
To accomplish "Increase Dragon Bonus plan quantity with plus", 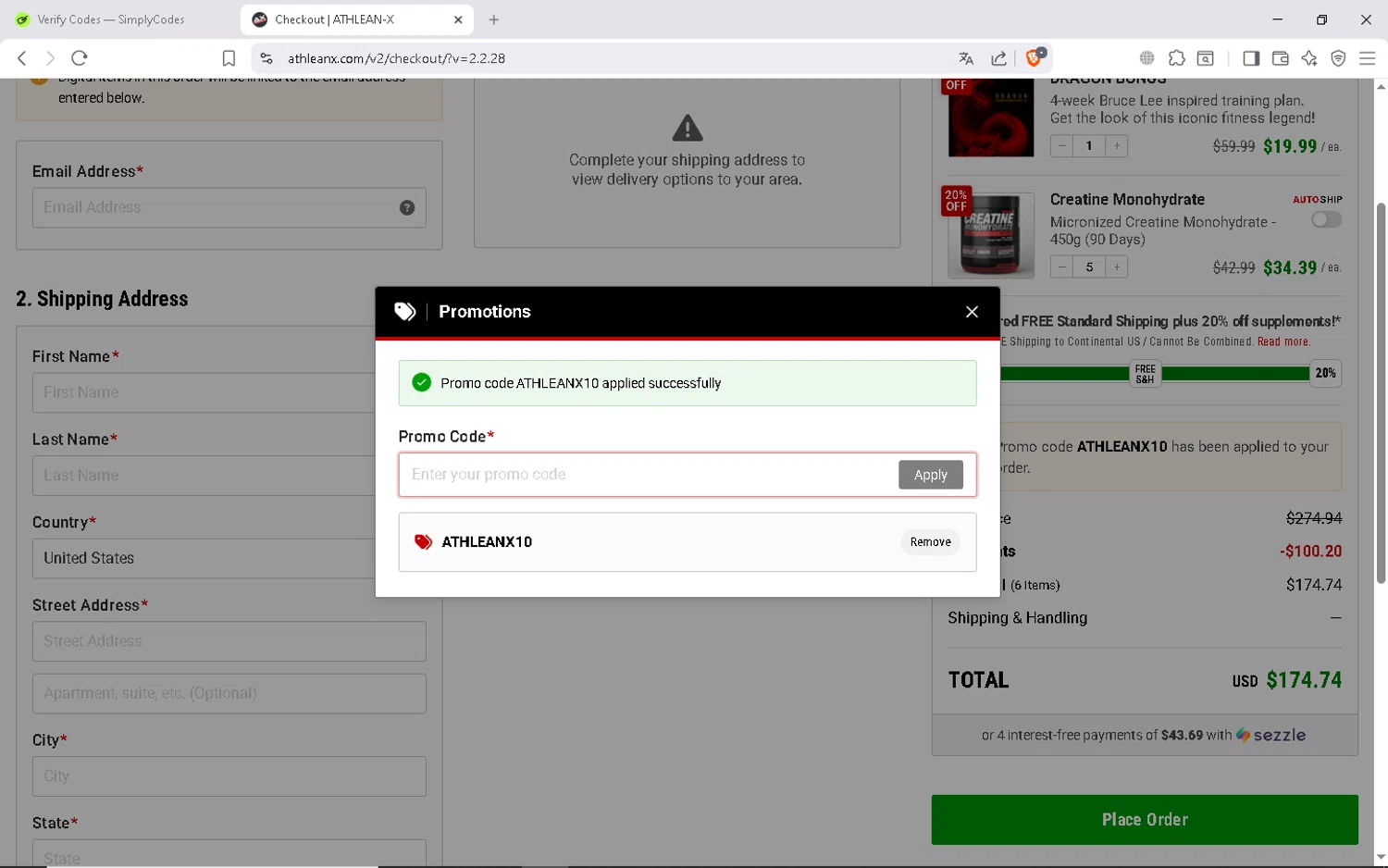I will (1117, 145).
